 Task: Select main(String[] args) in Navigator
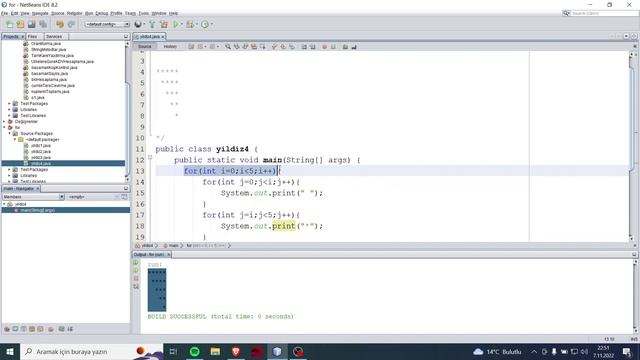(38, 210)
